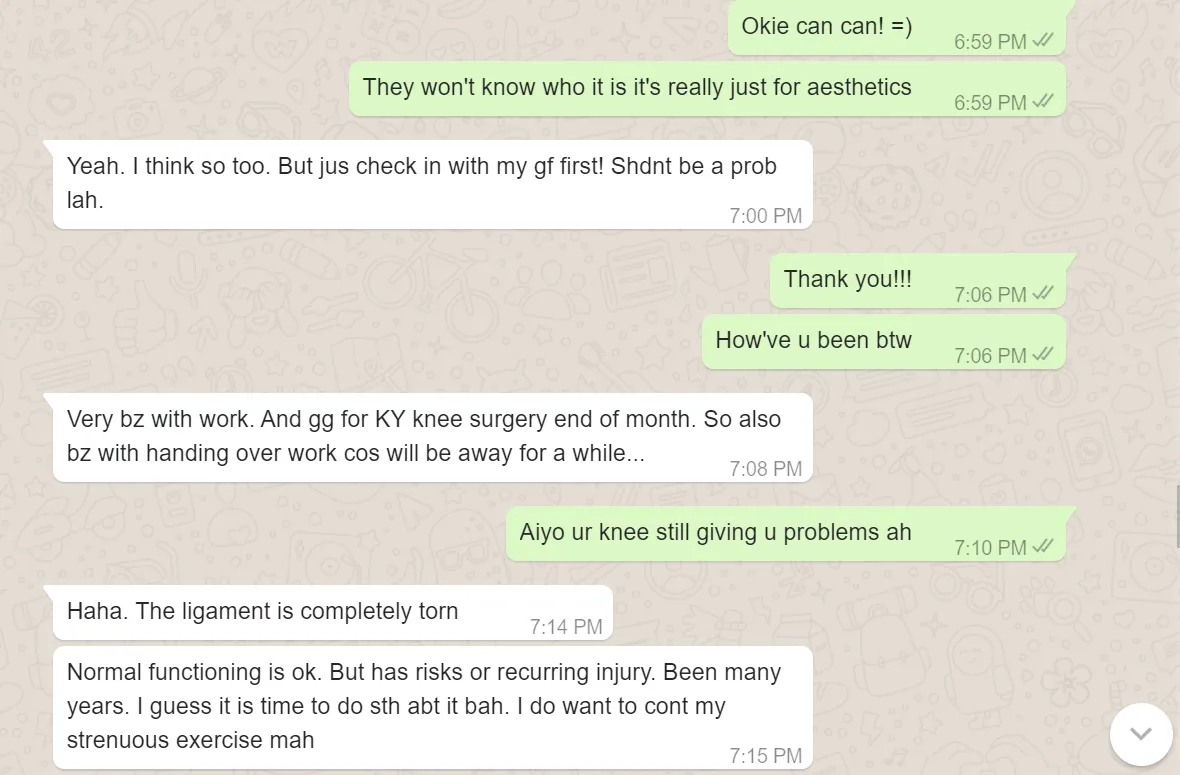This screenshot has height=775, width=1180.
Task: Click the 7:00 PM timestamp on received message
Action: click(x=765, y=216)
